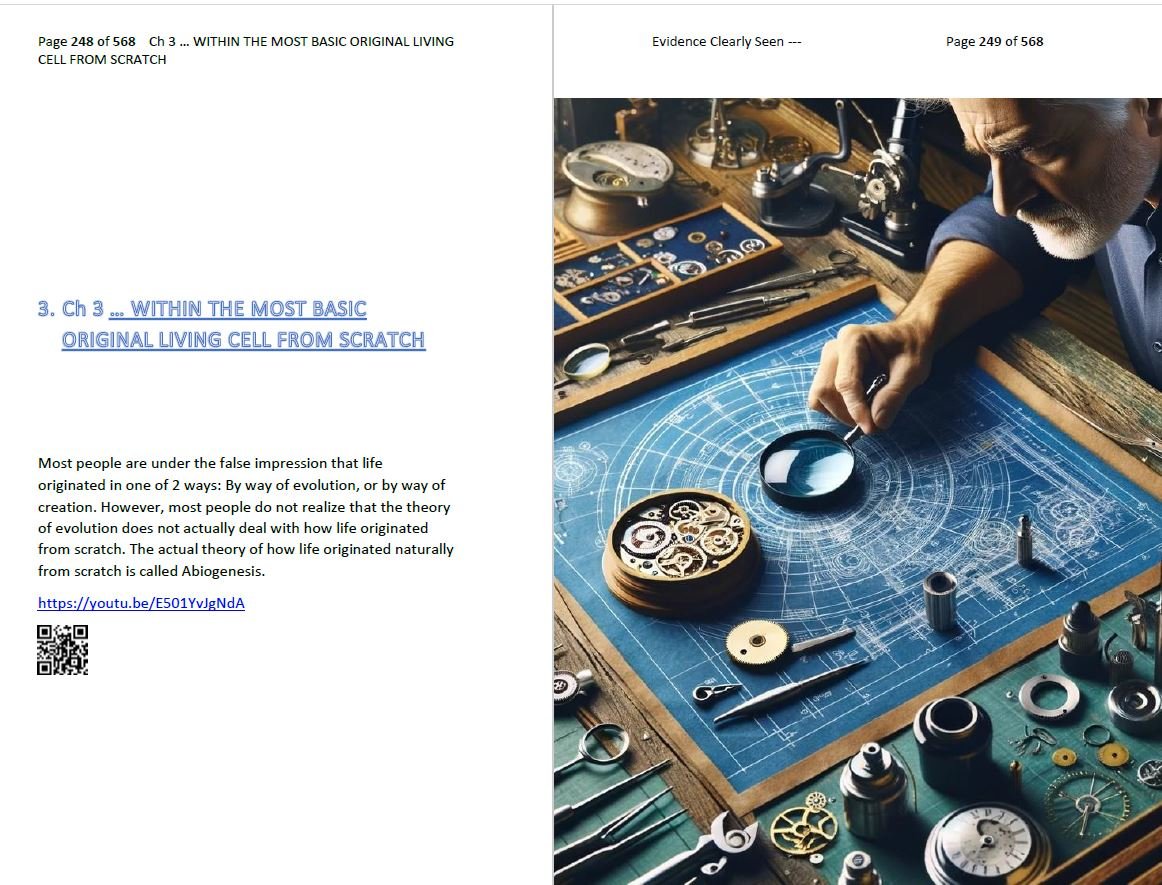Click heading line 'WITHIN THE MOST BASIC'
The width and height of the screenshot is (1162, 885).
pyautogui.click(x=248, y=308)
